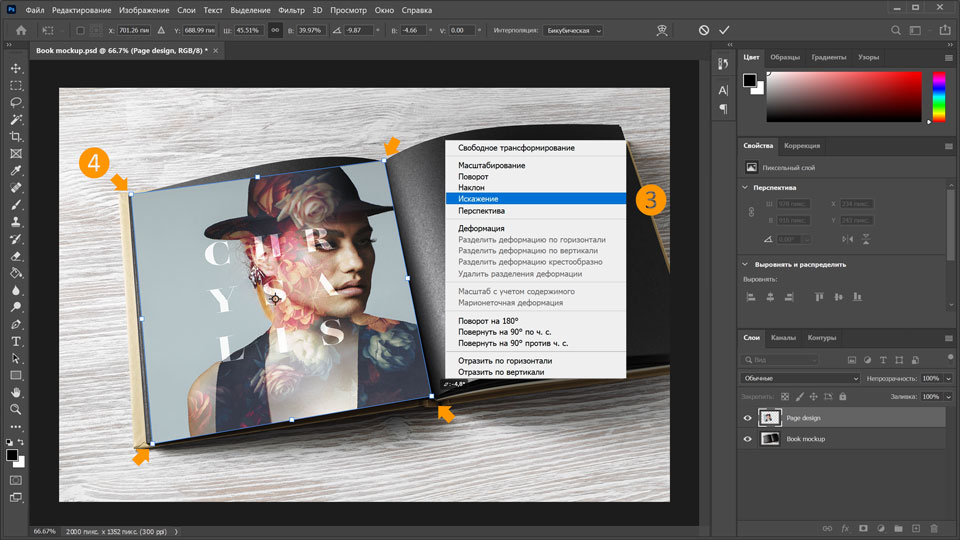This screenshot has height=540, width=960.
Task: Cancel the transform with the circle-slash icon
Action: tap(704, 31)
